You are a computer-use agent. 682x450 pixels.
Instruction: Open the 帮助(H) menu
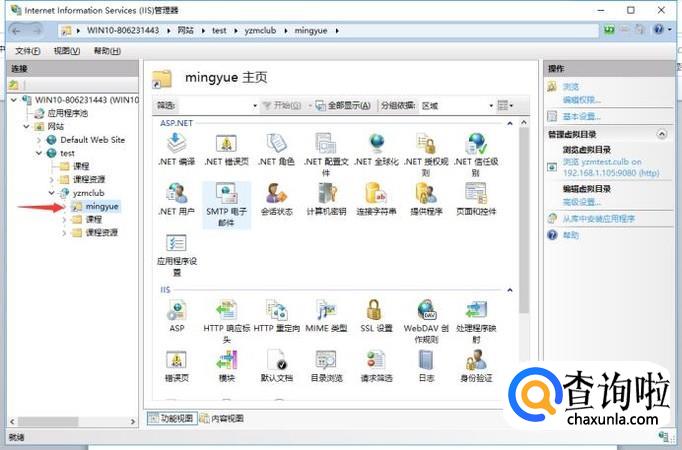click(107, 51)
